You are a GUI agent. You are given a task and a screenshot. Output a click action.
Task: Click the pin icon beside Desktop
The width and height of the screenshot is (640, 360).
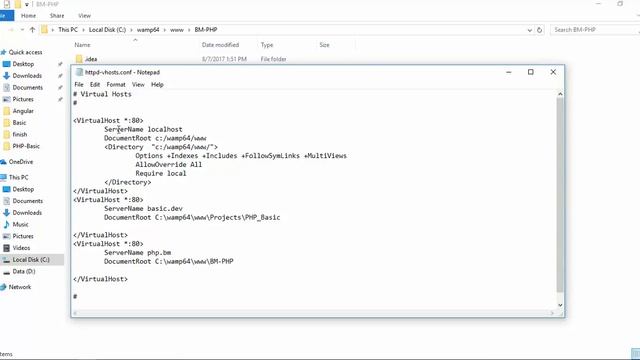coord(60,64)
